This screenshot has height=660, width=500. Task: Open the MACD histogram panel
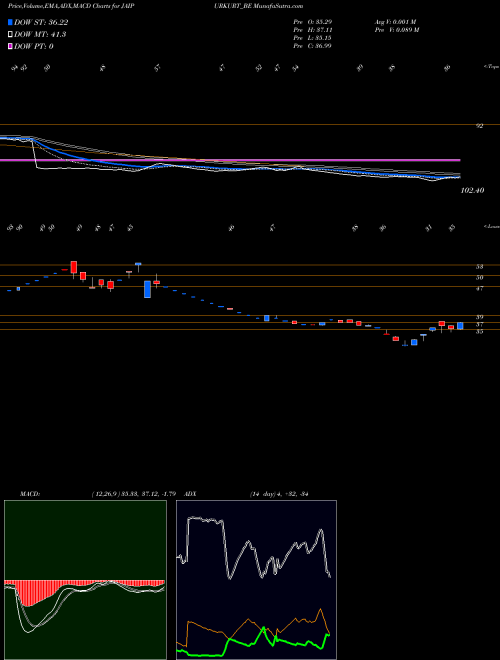85,580
